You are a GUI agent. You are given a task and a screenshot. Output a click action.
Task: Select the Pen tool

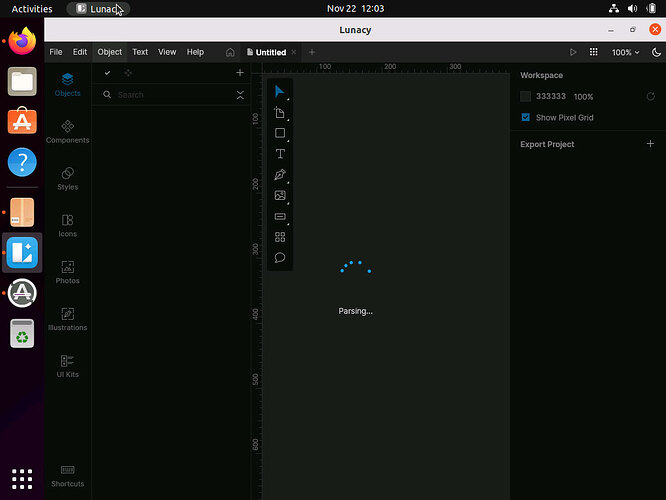(279, 175)
